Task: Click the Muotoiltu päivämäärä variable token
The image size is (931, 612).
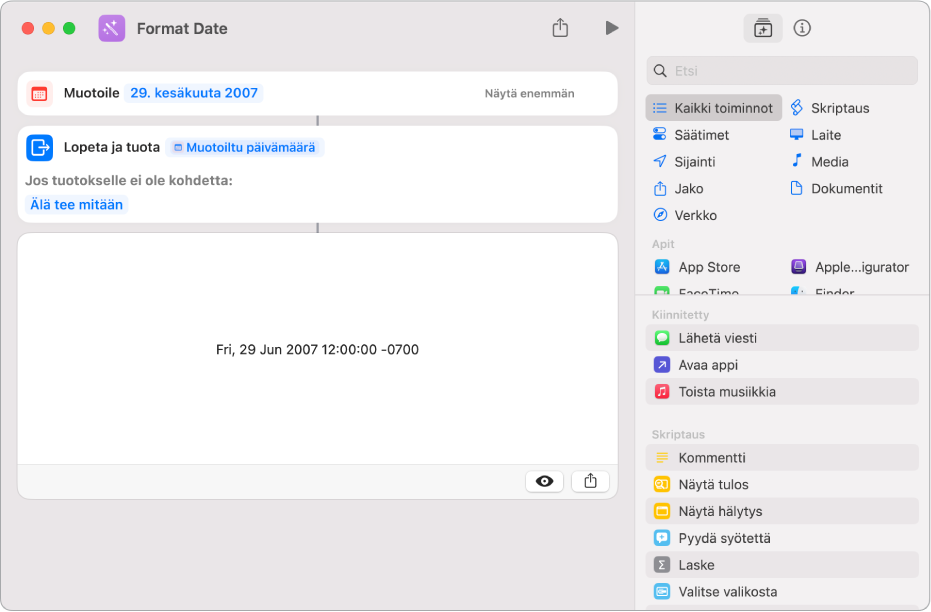Action: 245,147
